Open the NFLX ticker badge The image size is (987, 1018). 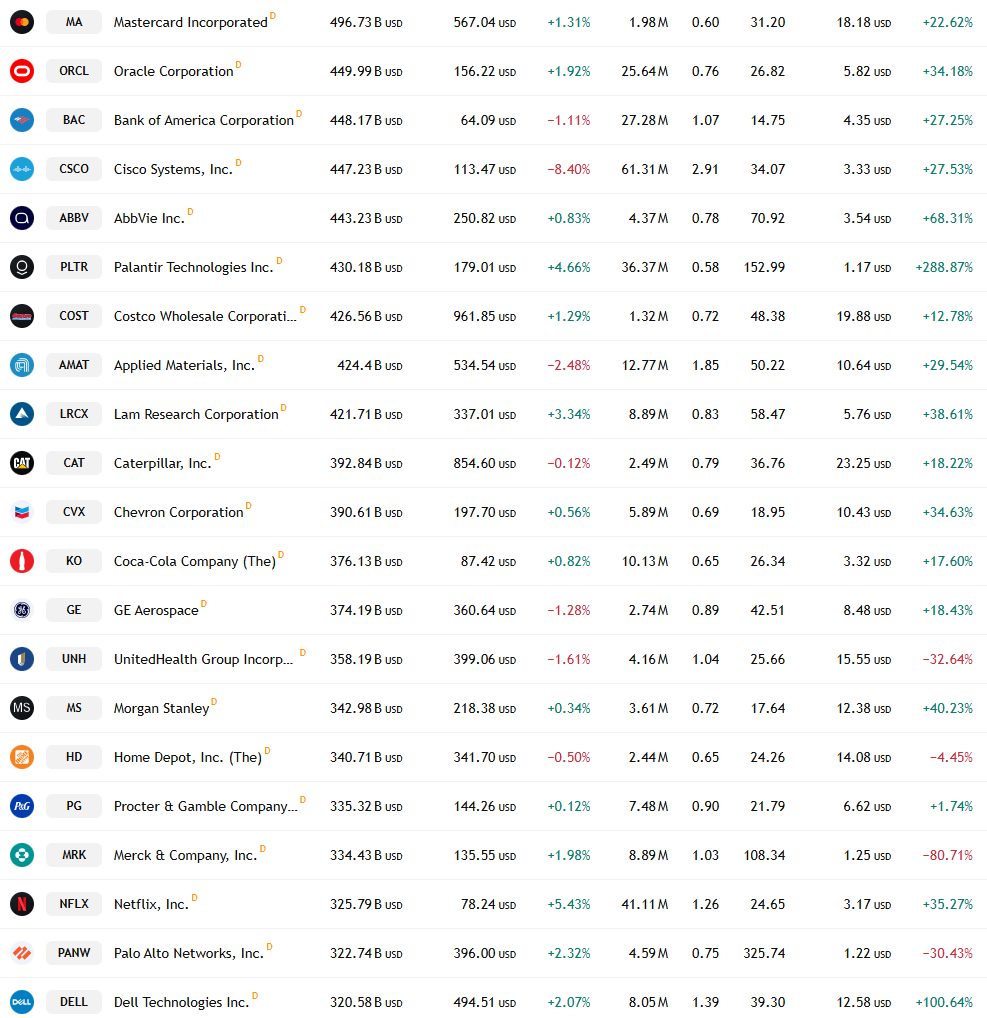(74, 904)
